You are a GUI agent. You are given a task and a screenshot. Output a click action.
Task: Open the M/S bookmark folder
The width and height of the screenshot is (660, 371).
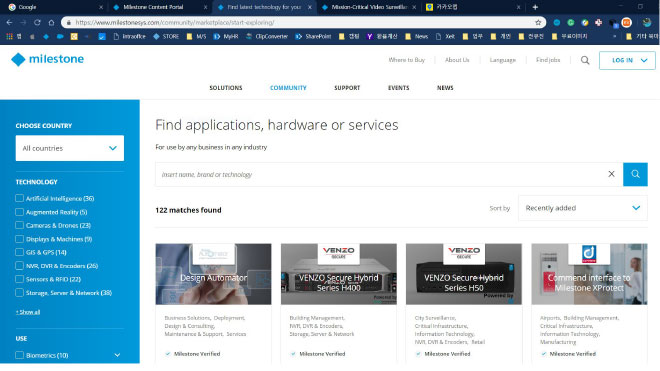(196, 37)
